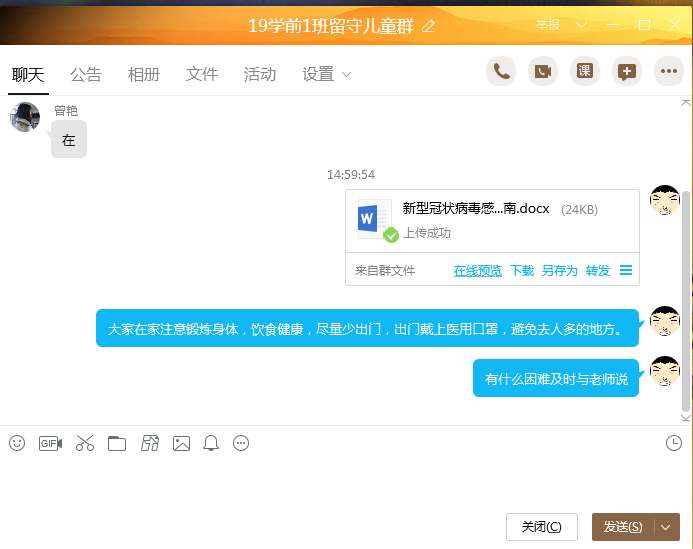
Task: Click own avatar beside 有什么困难 message
Action: pos(665,371)
